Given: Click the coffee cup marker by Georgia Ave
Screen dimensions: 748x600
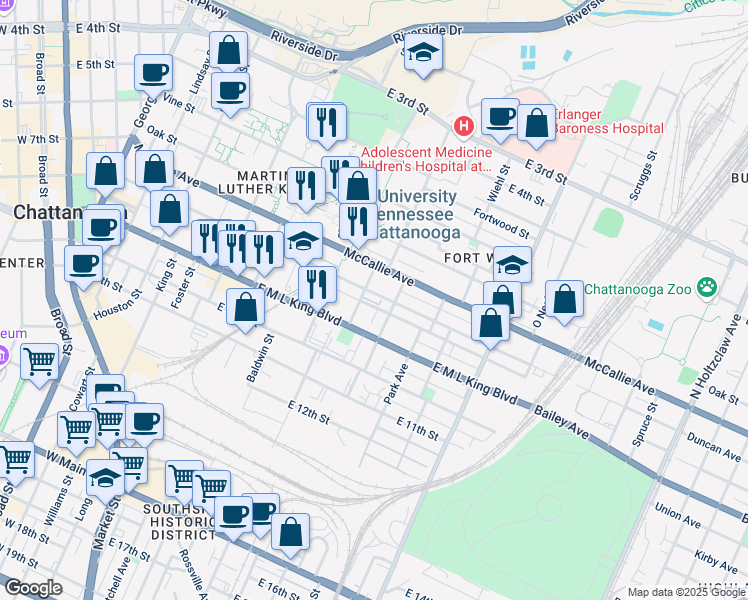Looking at the screenshot, I should coord(153,74).
